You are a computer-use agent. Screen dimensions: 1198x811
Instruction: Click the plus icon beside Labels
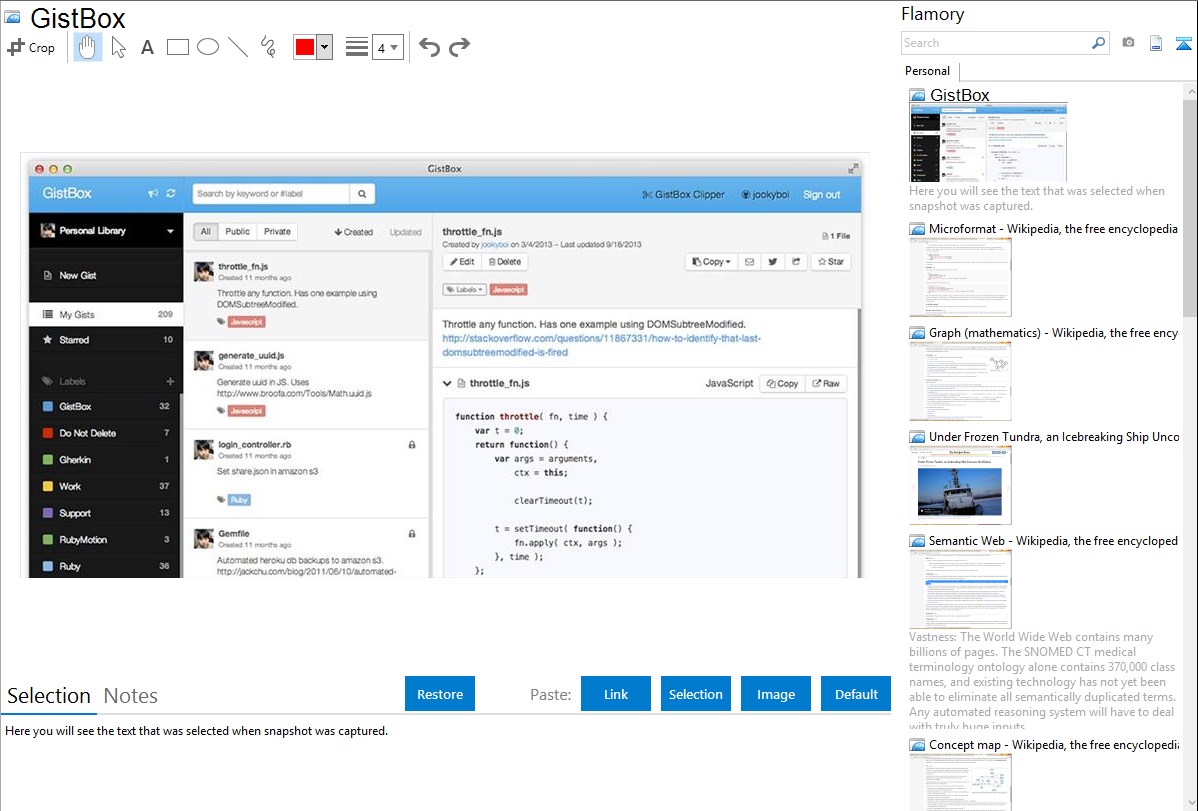pyautogui.click(x=170, y=381)
